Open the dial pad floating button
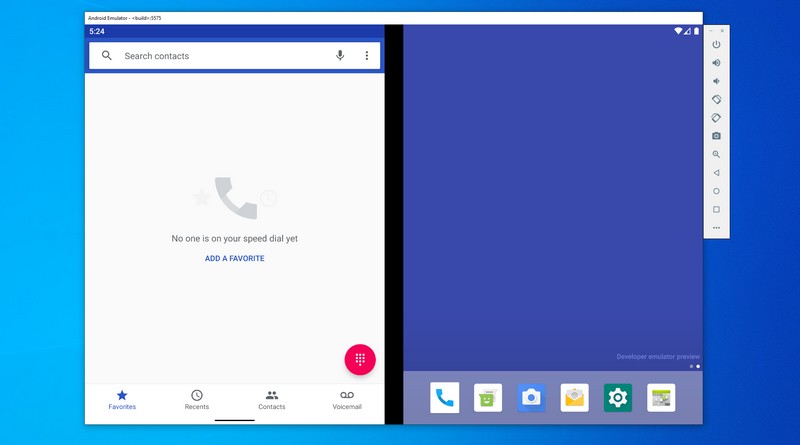800x445 pixels. pos(360,360)
